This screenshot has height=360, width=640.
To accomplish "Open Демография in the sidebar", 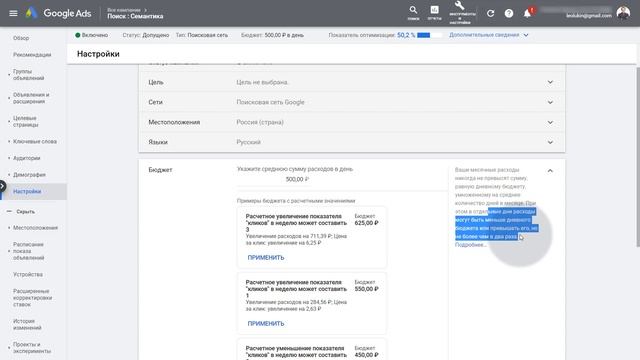I will tap(29, 175).
